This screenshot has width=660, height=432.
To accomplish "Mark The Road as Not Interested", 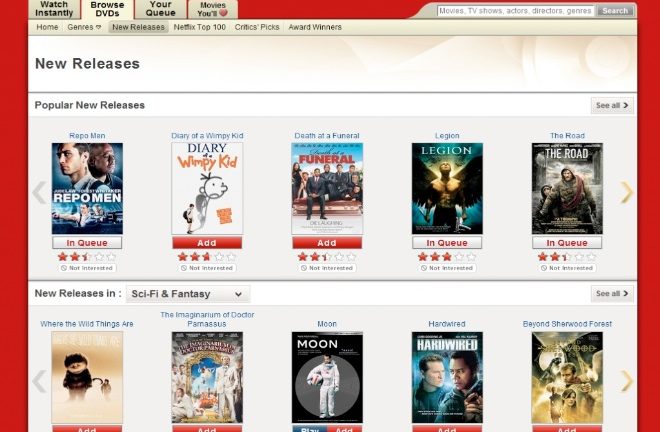I will pos(567,268).
